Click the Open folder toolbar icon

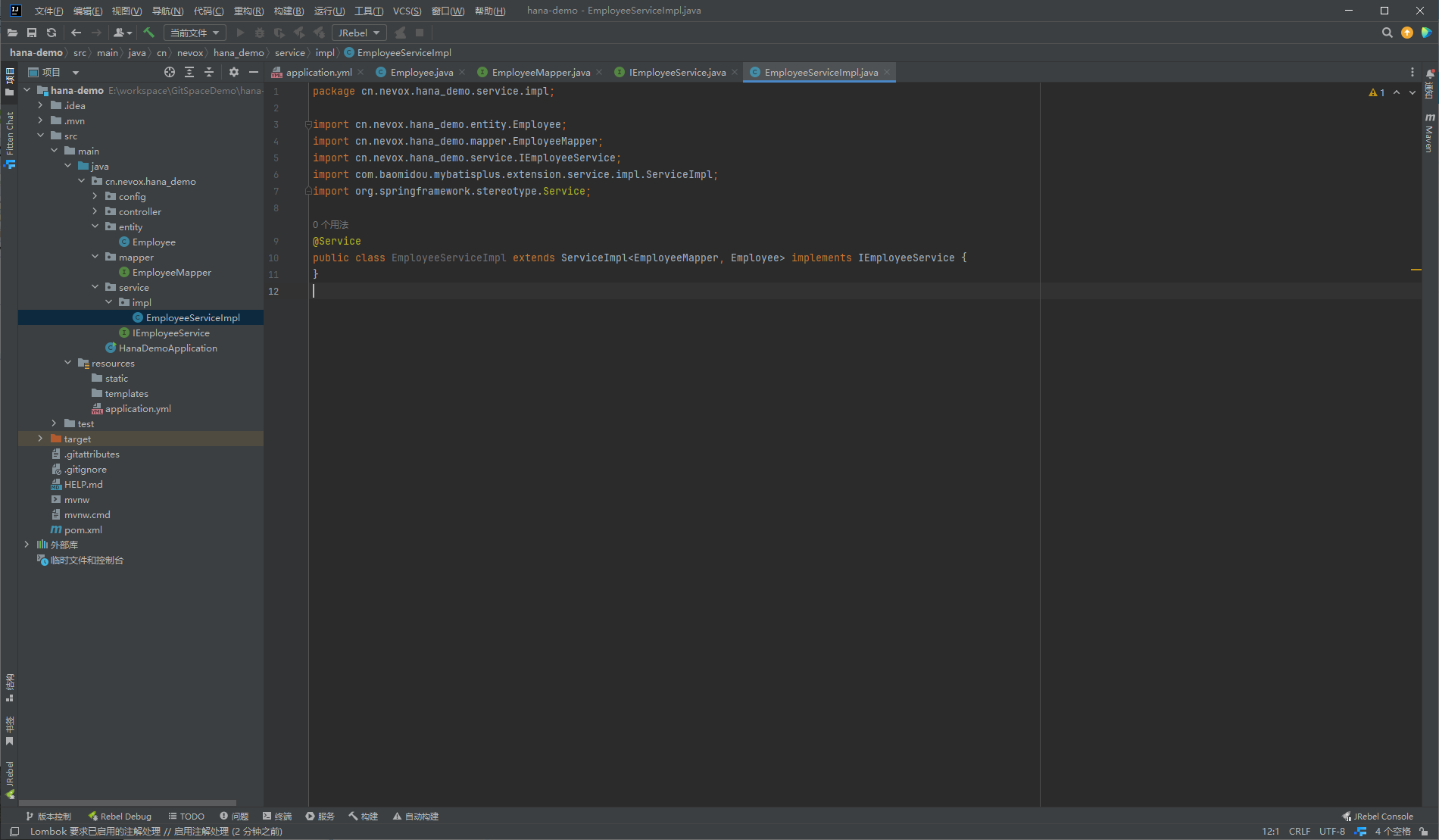coord(12,33)
